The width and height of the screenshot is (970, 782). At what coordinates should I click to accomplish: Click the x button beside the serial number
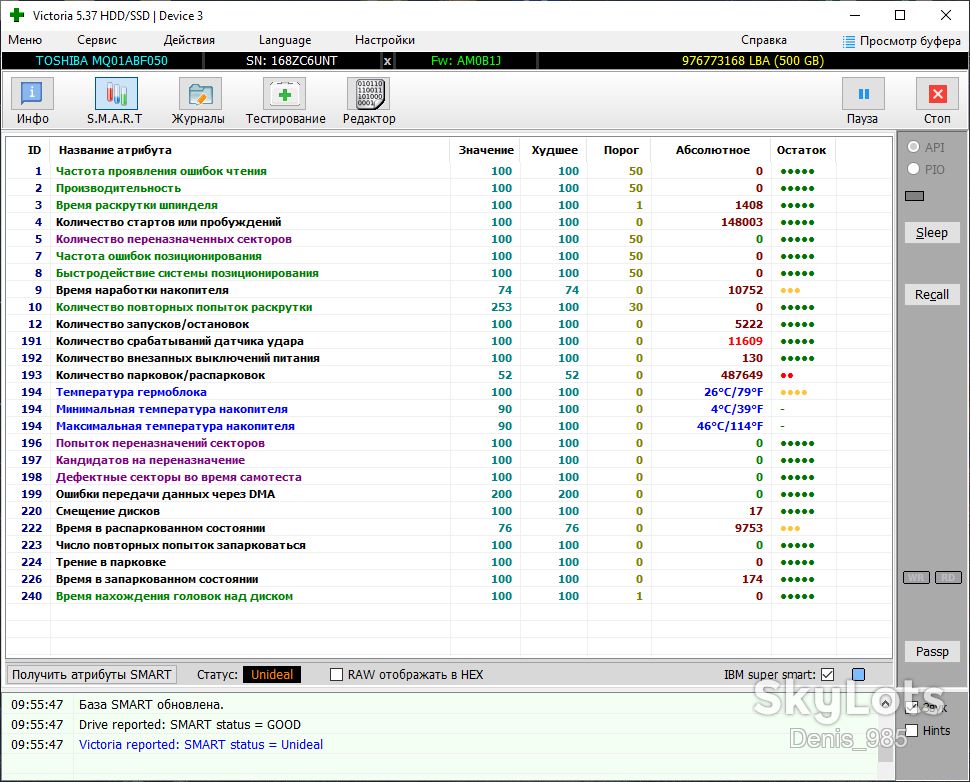387,61
